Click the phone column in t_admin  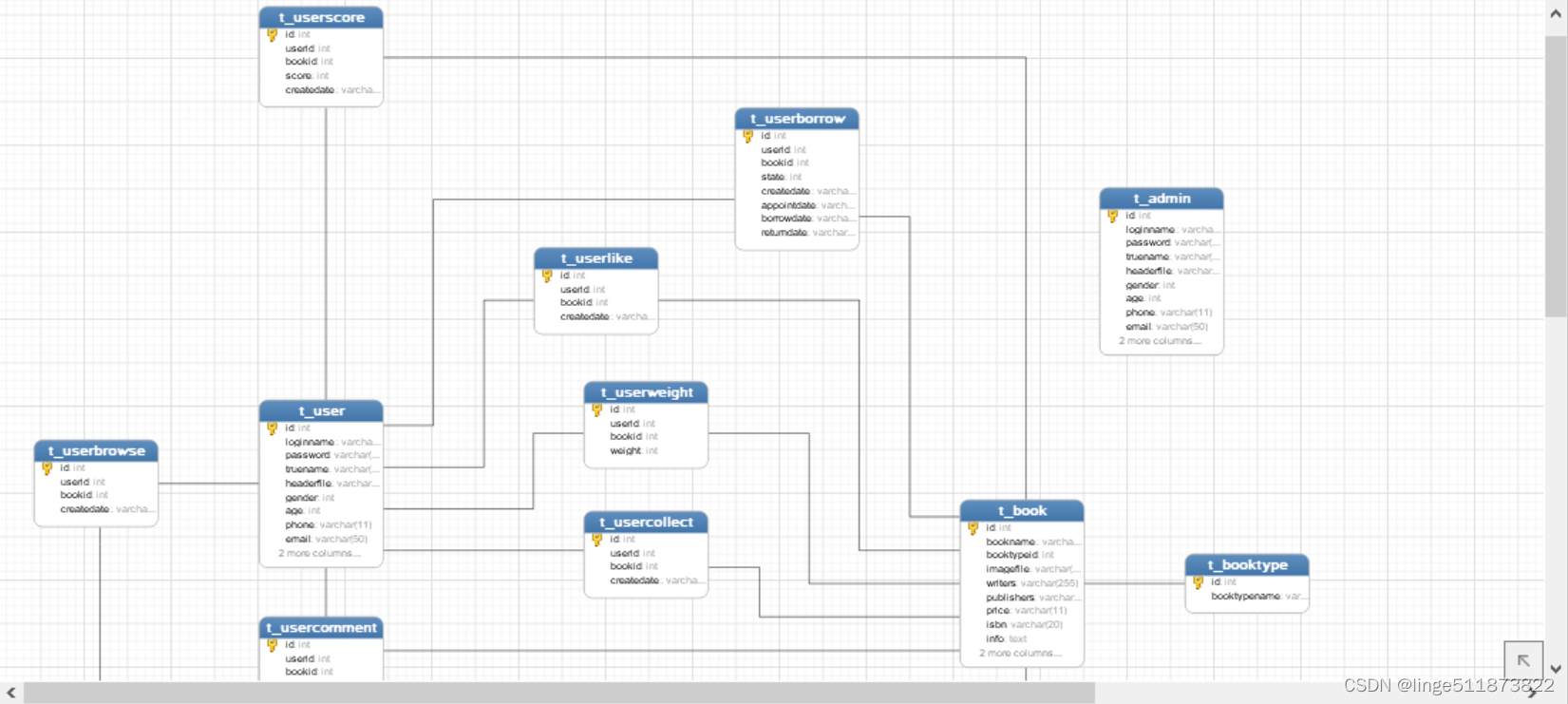click(x=1169, y=313)
